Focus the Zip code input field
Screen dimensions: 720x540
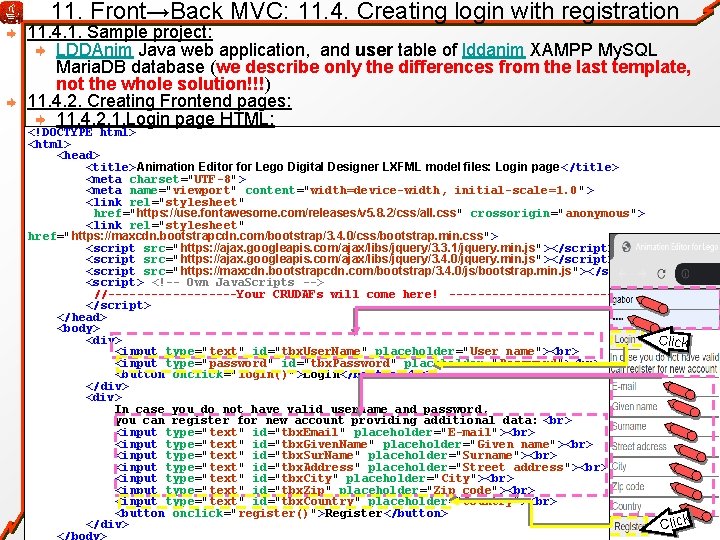click(x=663, y=486)
